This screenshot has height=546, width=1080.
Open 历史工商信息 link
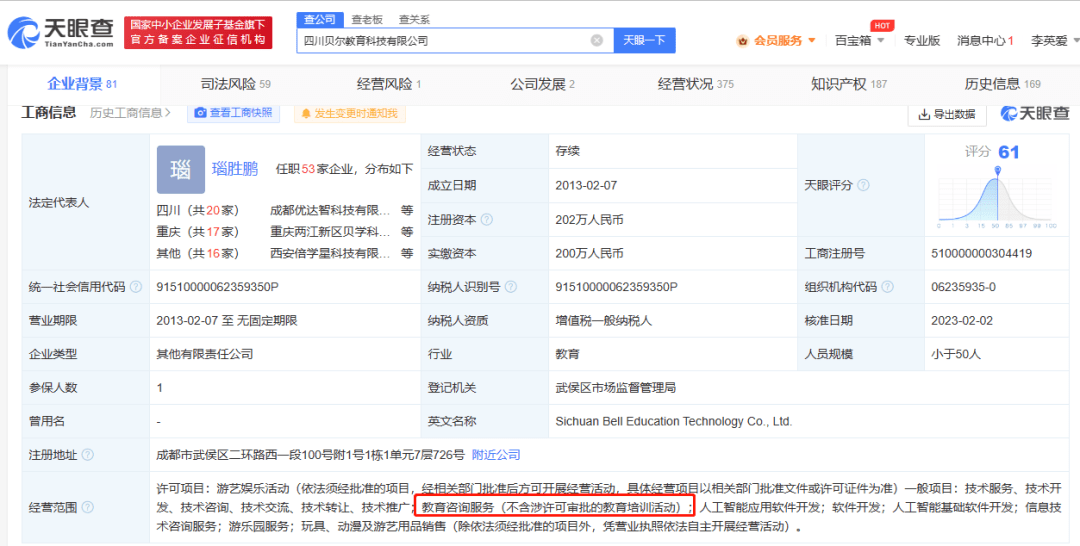coord(130,113)
